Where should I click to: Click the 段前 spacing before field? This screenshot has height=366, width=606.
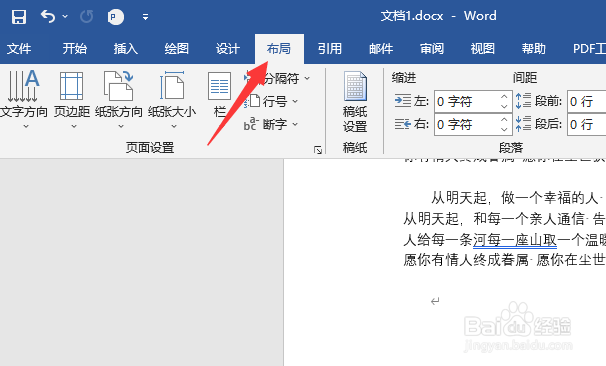pyautogui.click(x=587, y=102)
